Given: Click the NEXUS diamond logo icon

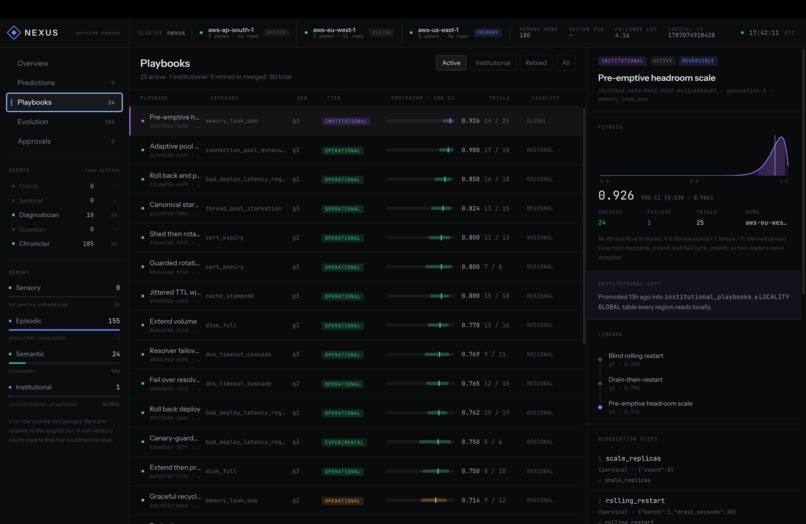Looking at the screenshot, I should click(14, 32).
